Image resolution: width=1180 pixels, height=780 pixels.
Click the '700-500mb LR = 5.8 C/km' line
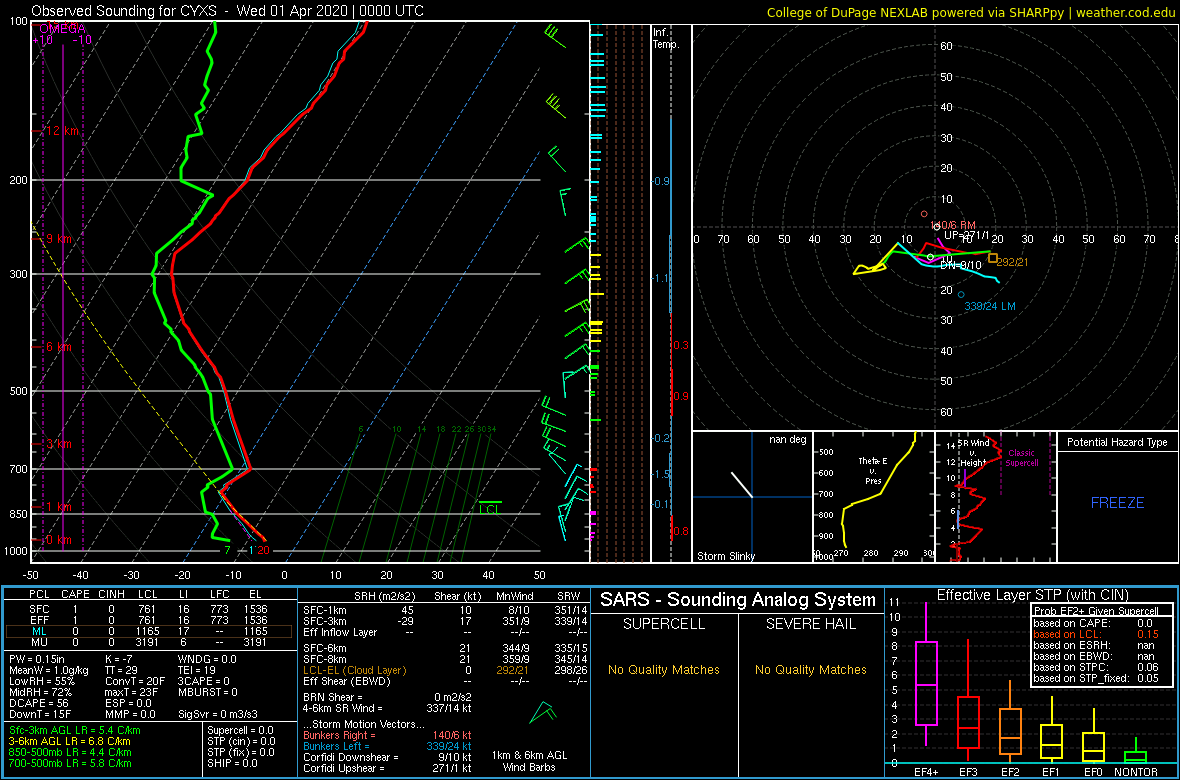(69, 763)
